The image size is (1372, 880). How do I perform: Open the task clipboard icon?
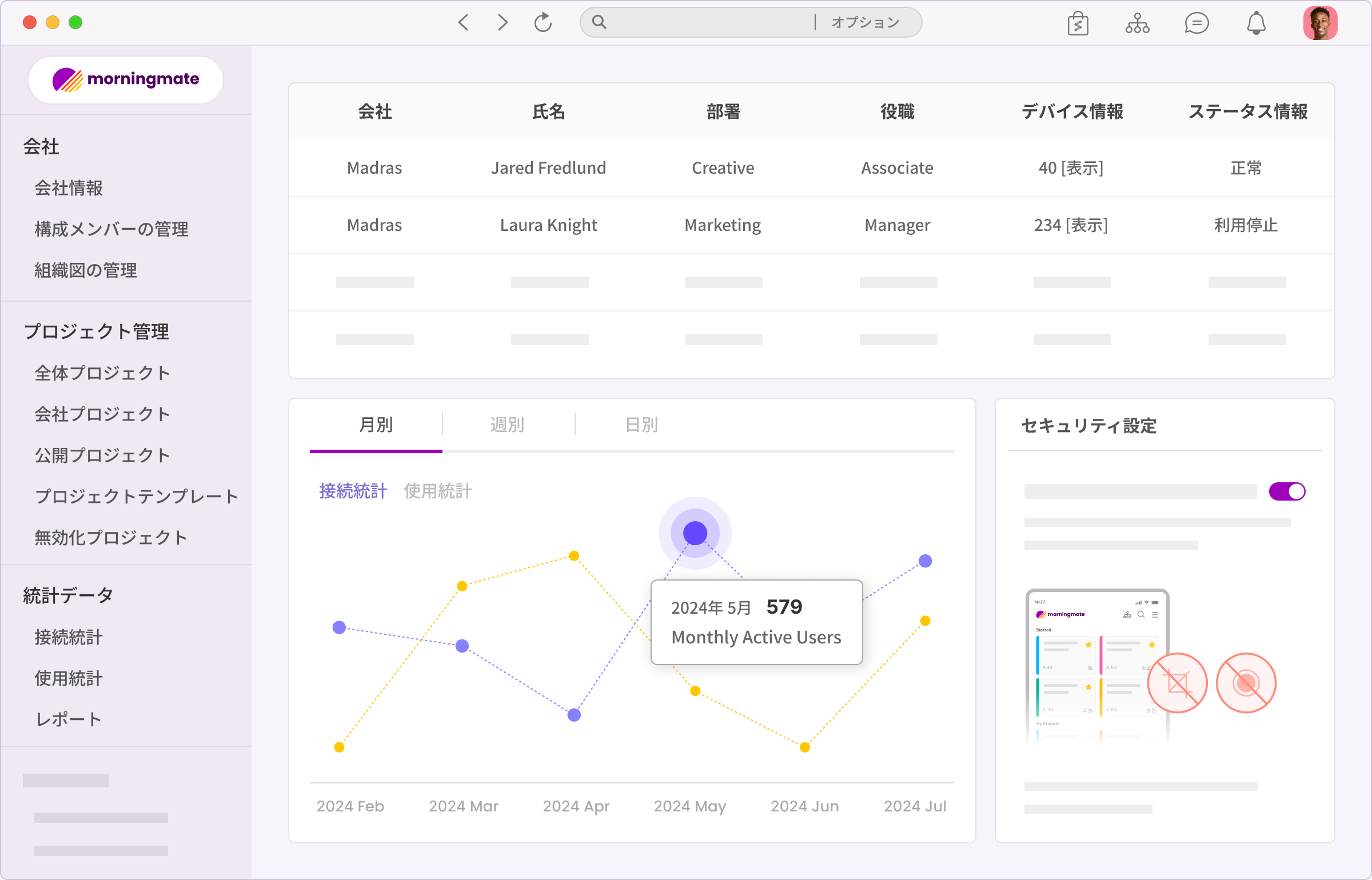click(x=1078, y=23)
